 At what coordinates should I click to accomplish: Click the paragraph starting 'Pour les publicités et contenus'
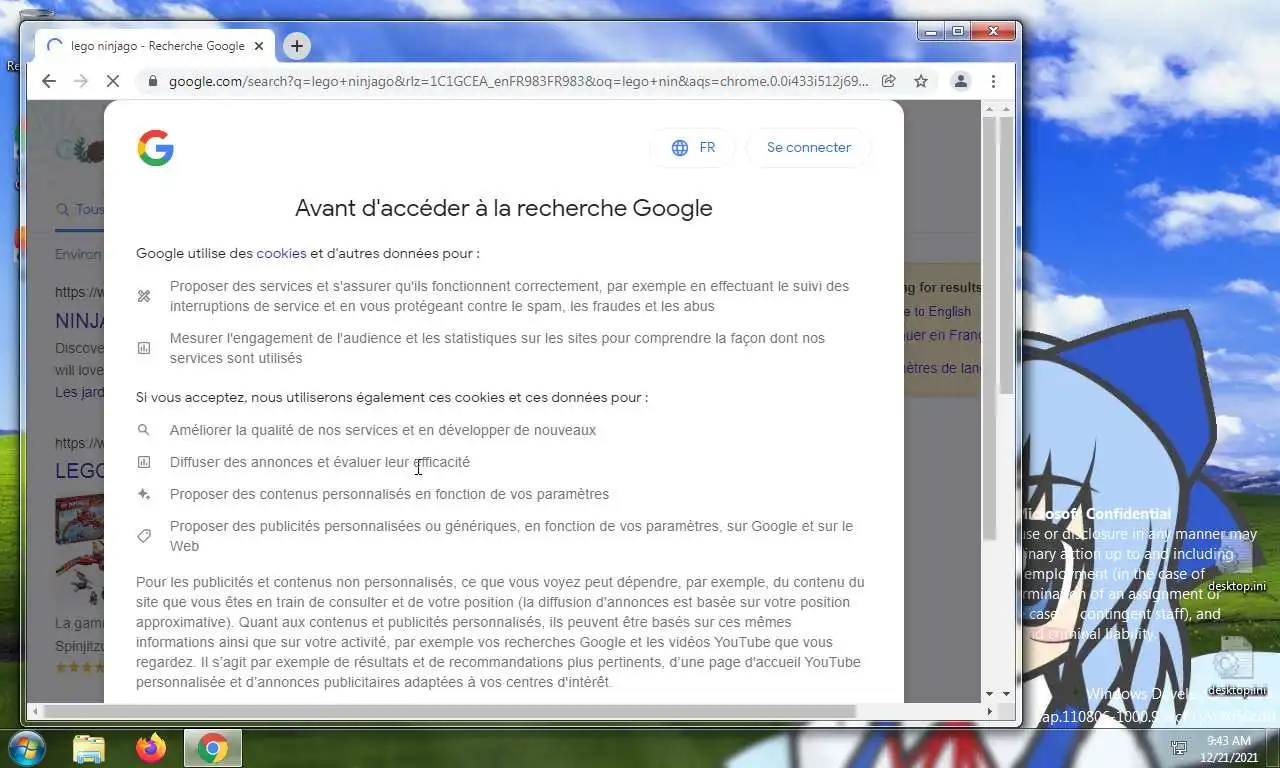(500, 632)
